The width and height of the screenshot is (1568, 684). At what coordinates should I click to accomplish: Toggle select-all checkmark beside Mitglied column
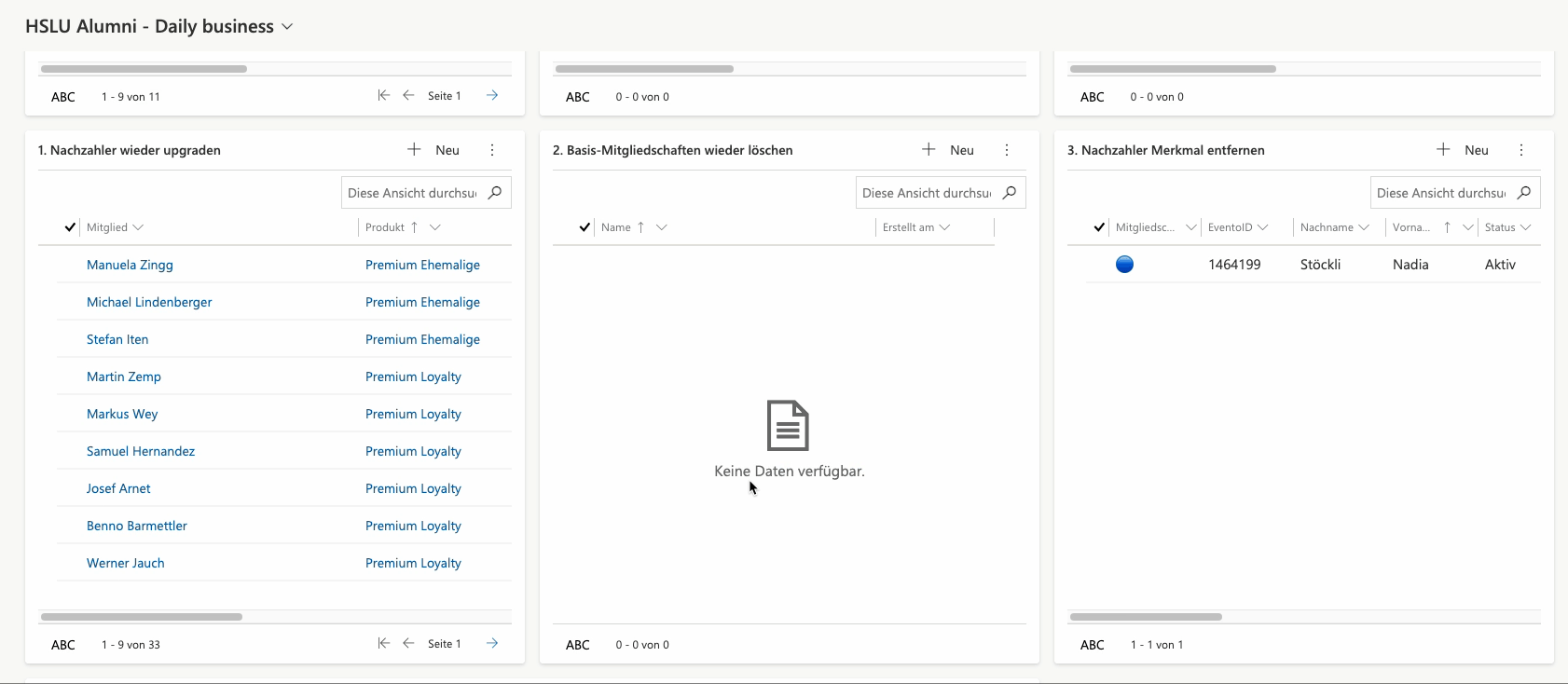click(x=70, y=227)
